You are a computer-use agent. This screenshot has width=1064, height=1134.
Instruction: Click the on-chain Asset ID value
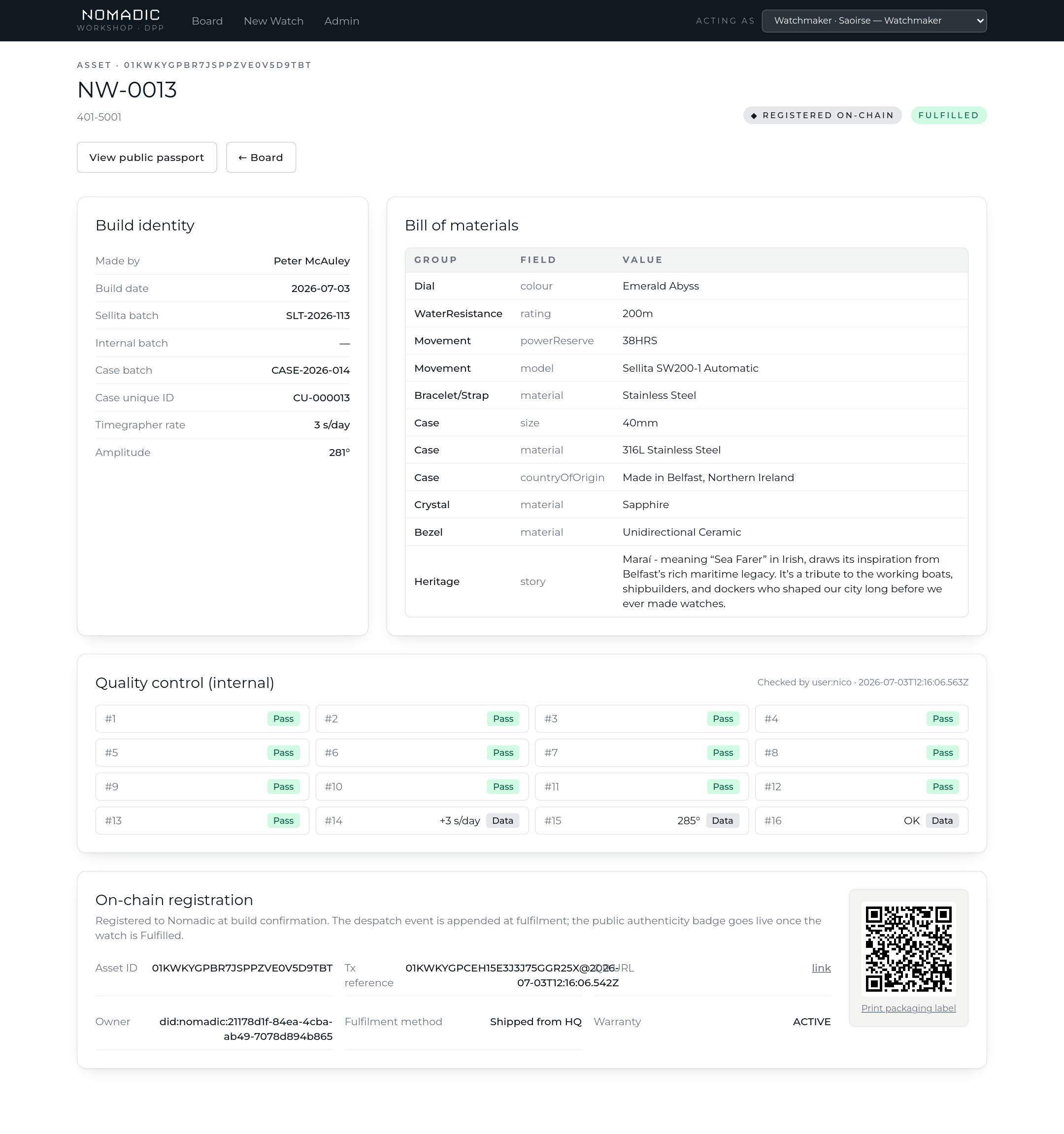(242, 968)
